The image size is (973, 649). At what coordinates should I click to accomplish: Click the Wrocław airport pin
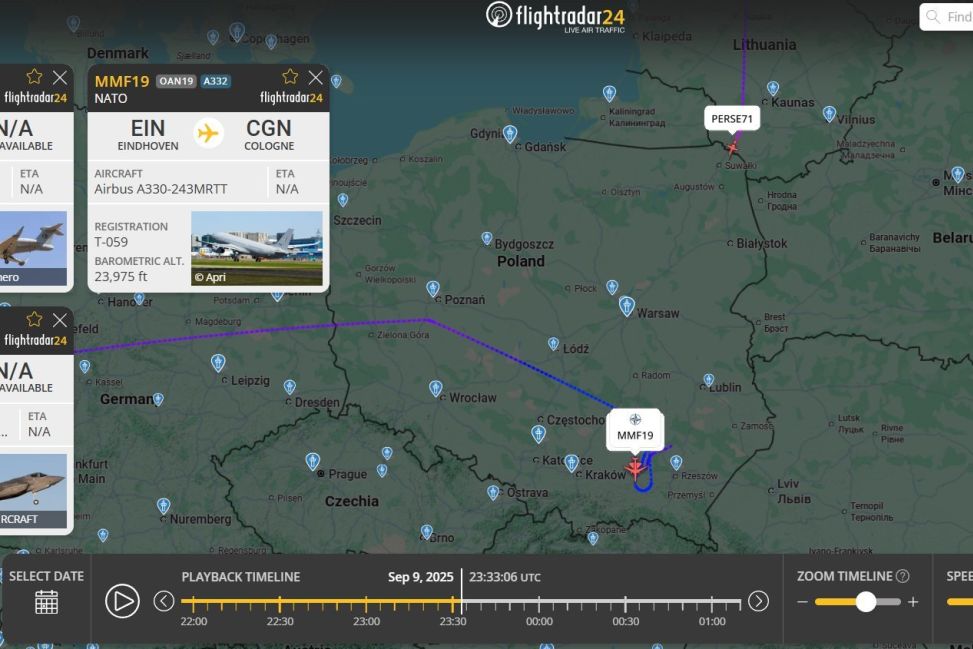(436, 389)
